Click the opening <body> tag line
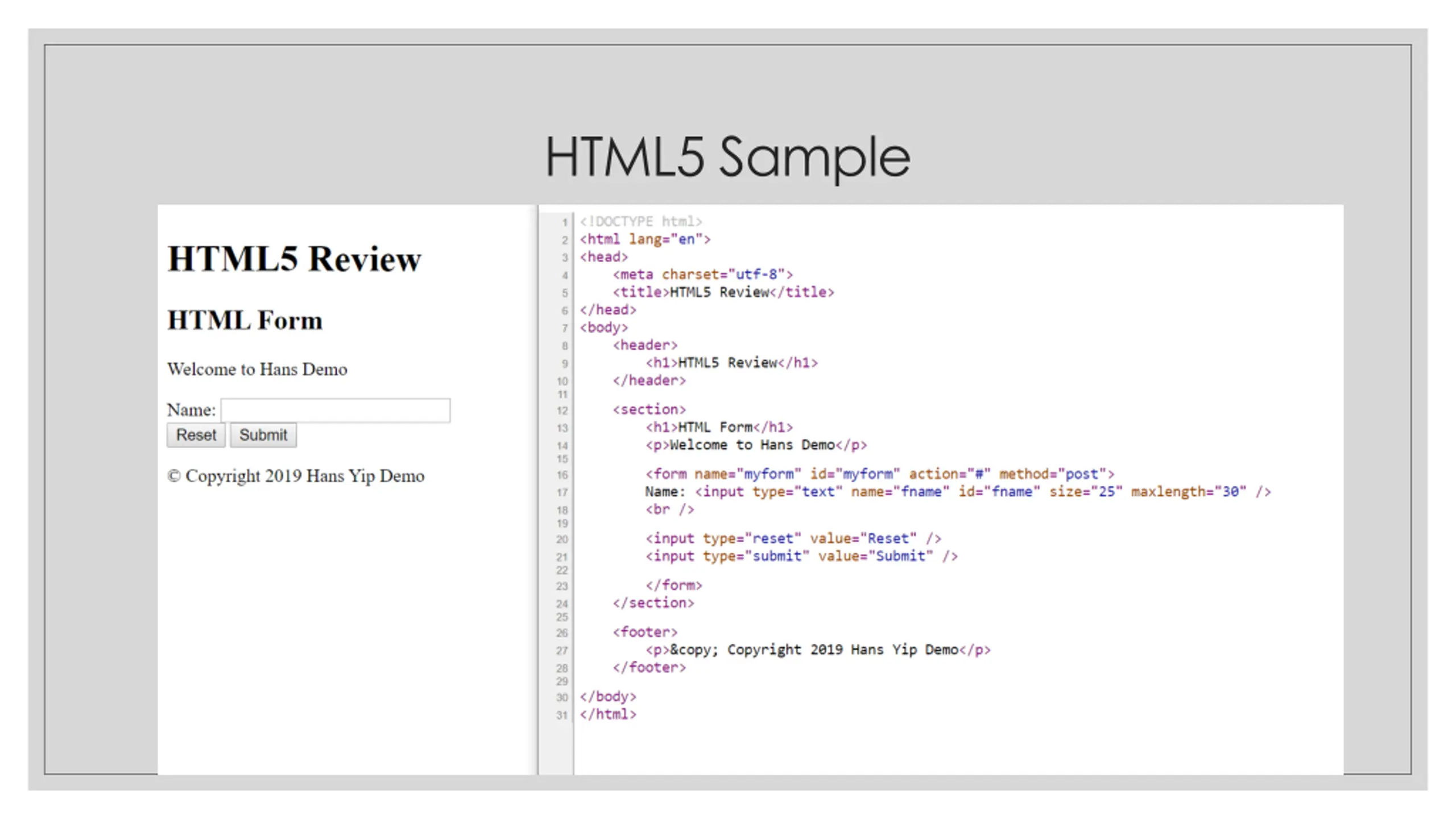1456x819 pixels. click(x=603, y=327)
